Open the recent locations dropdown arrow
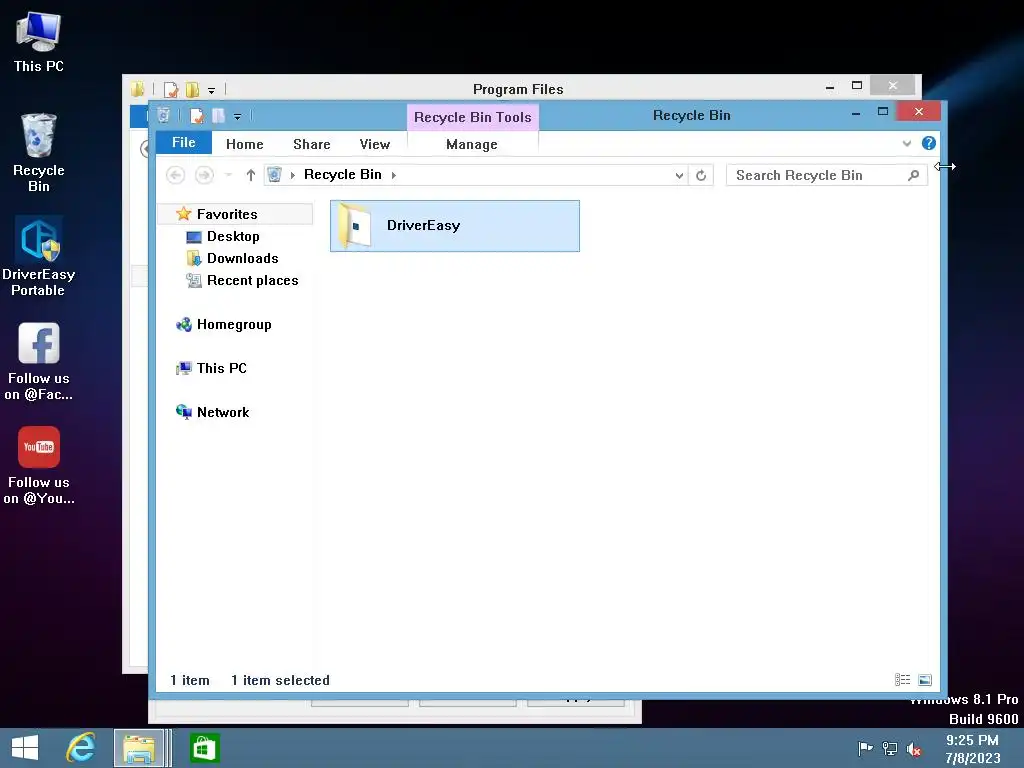Viewport: 1024px width, 768px height. point(228,175)
